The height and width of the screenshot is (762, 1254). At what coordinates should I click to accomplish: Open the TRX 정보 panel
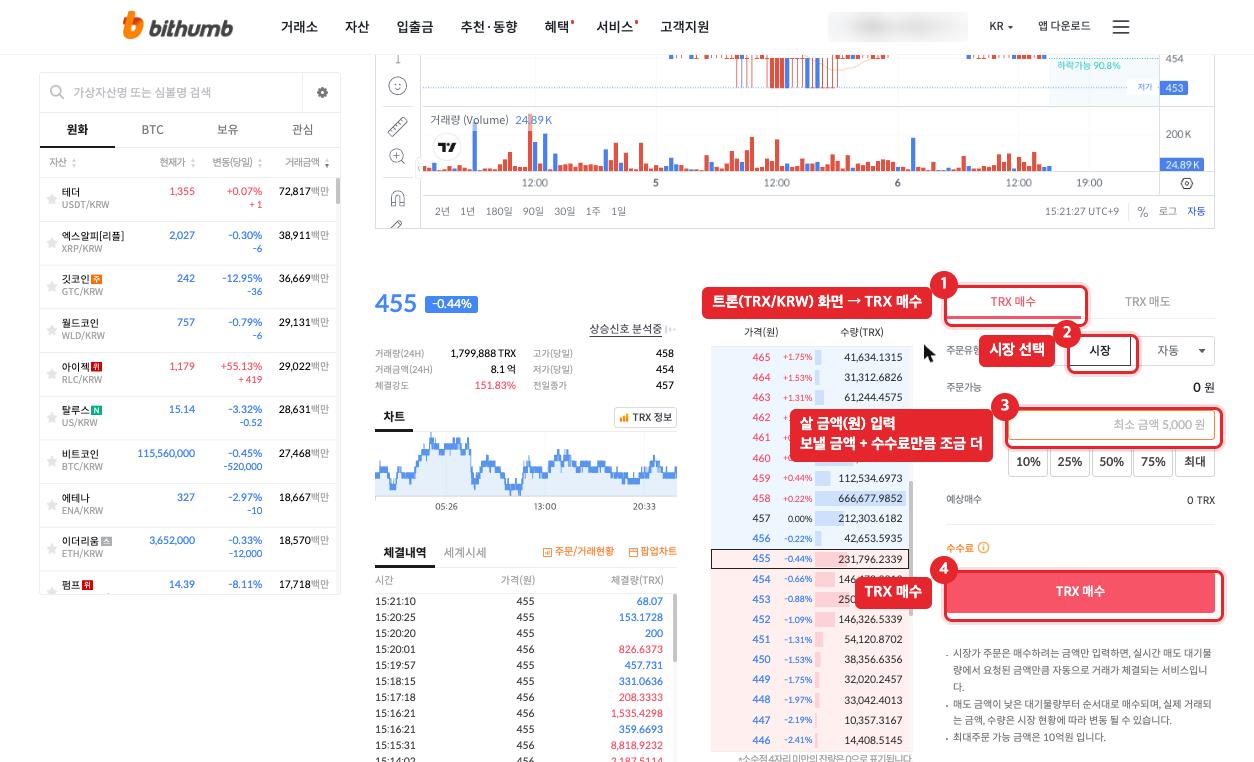pyautogui.click(x=646, y=417)
